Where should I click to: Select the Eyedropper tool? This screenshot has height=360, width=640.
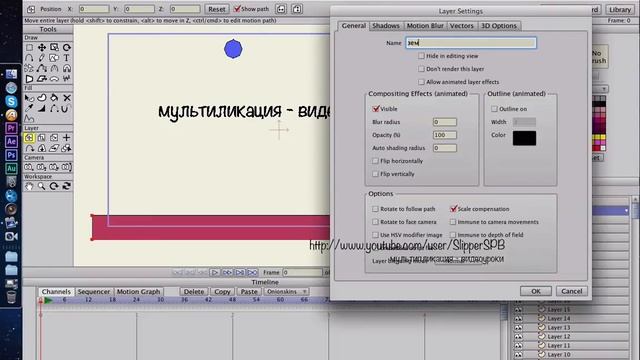click(x=29, y=109)
